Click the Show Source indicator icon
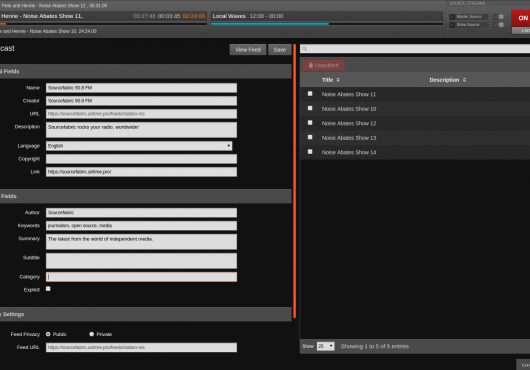Viewport: 530px width, 370px height. (452, 25)
